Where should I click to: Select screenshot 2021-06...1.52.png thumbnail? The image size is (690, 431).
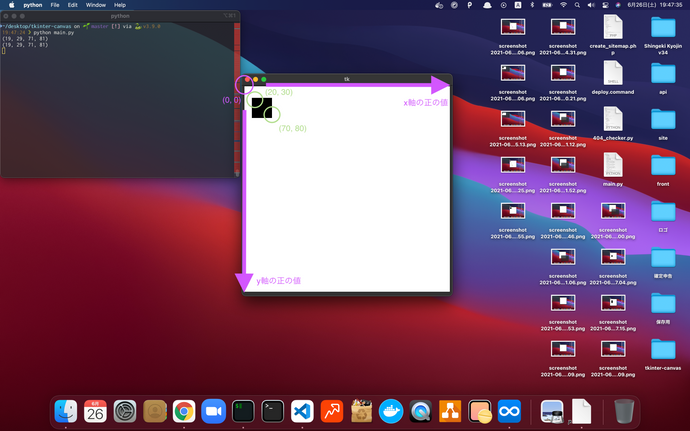pos(563,165)
